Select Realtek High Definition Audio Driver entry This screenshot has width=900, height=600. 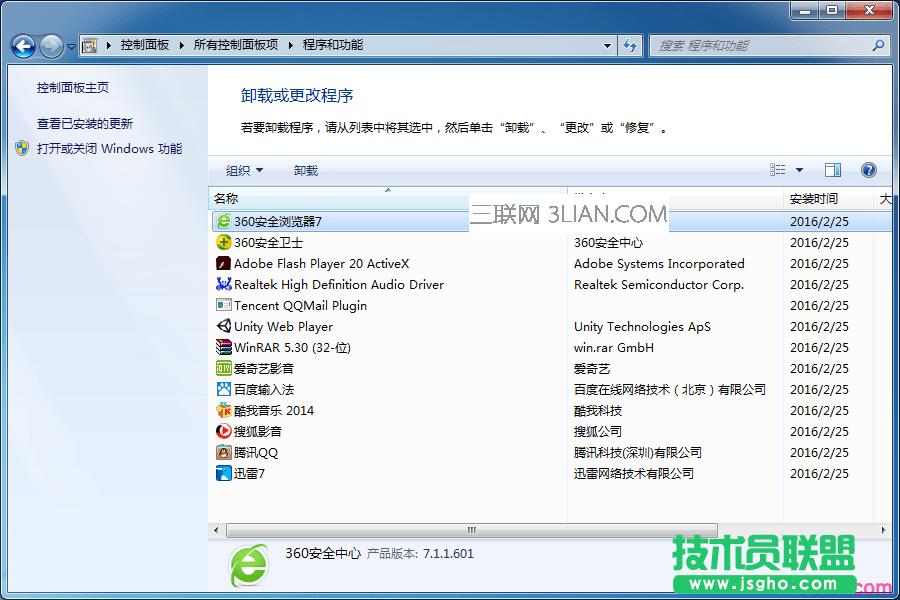tap(339, 285)
